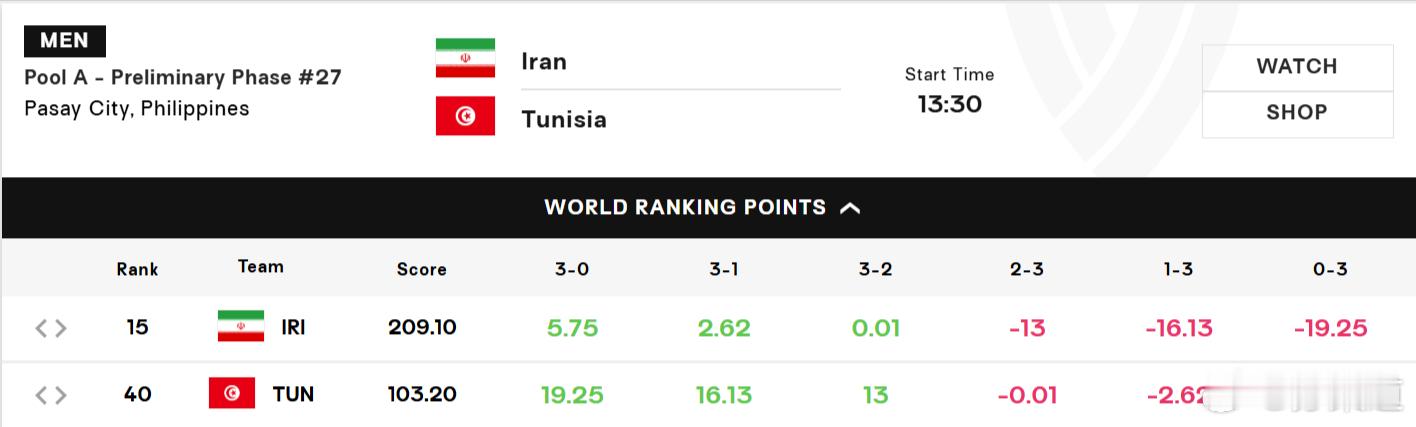Open the WATCH button
Screen dimensions: 1416x427
point(1297,67)
